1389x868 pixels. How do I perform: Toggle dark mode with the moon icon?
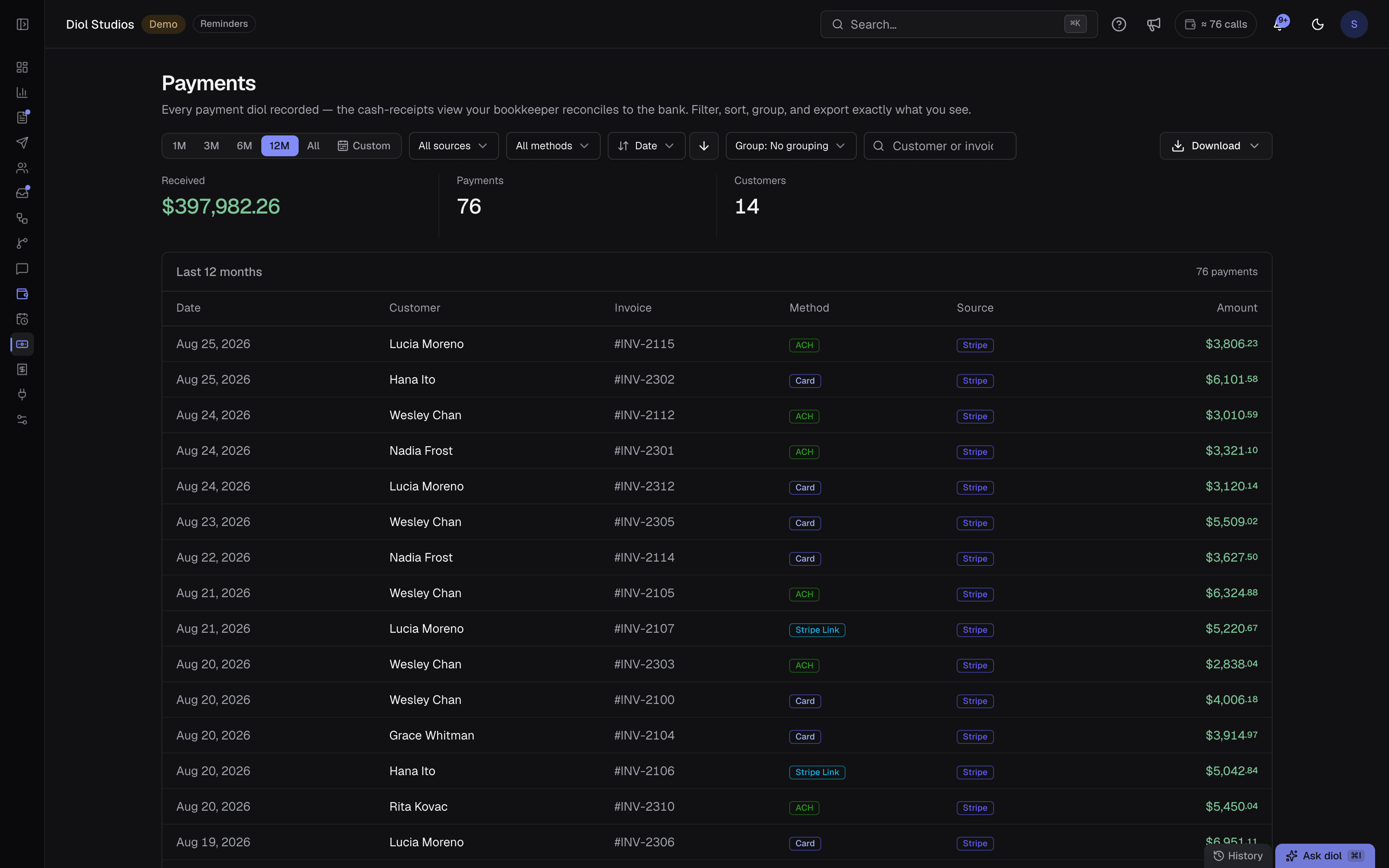click(x=1317, y=24)
